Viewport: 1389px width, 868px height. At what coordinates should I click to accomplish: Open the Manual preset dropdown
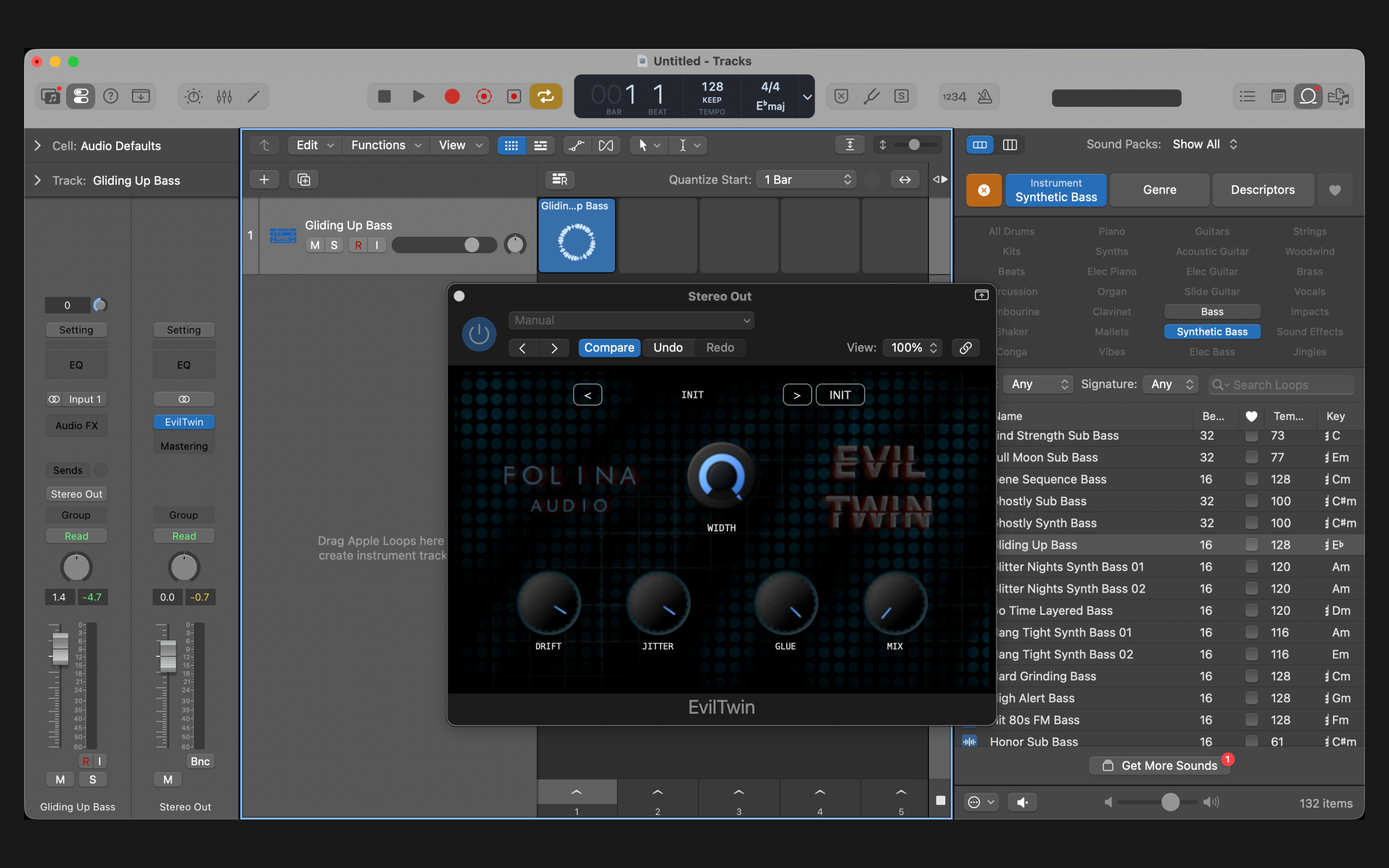click(x=631, y=320)
